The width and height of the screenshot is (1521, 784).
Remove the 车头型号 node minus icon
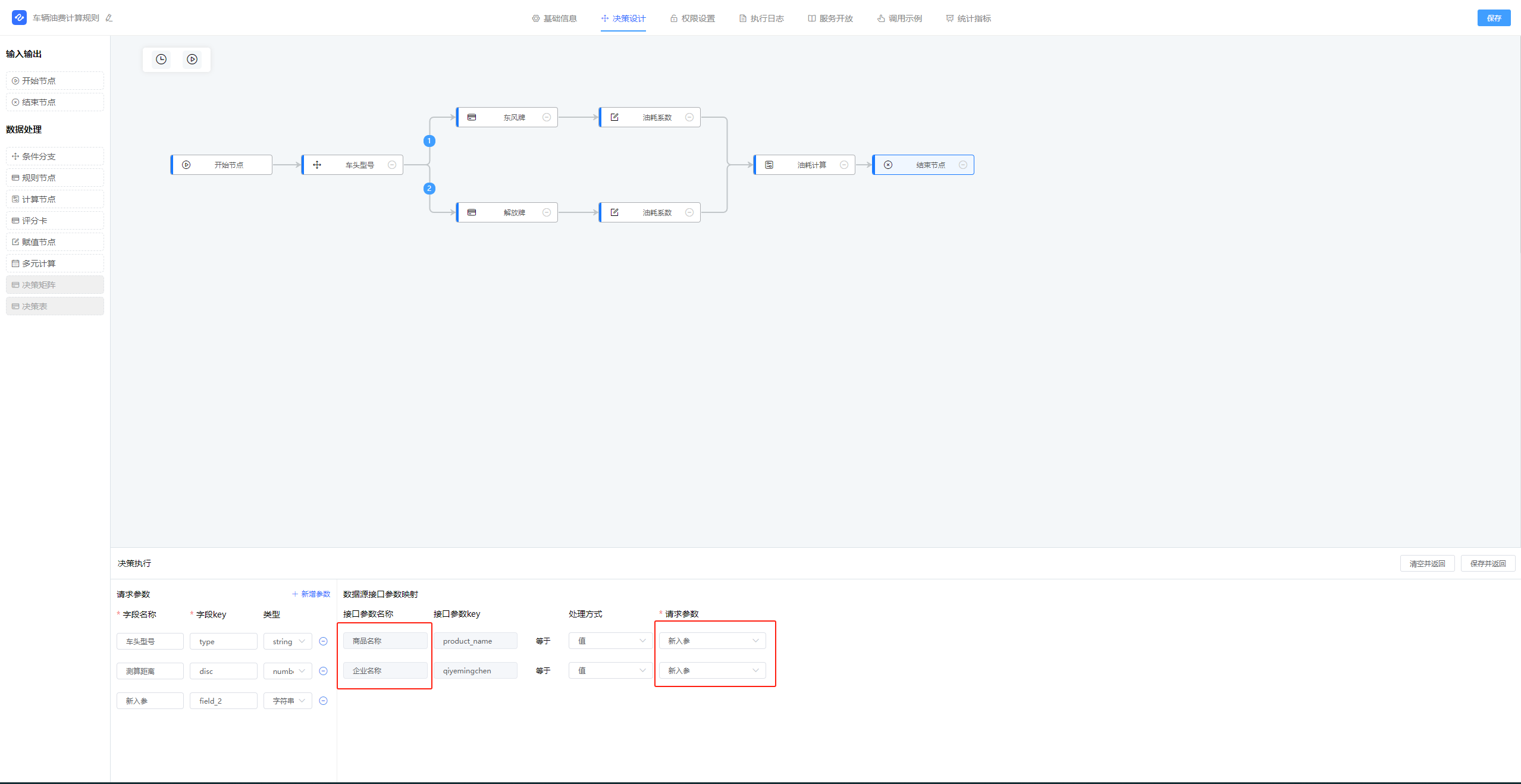pyautogui.click(x=392, y=165)
